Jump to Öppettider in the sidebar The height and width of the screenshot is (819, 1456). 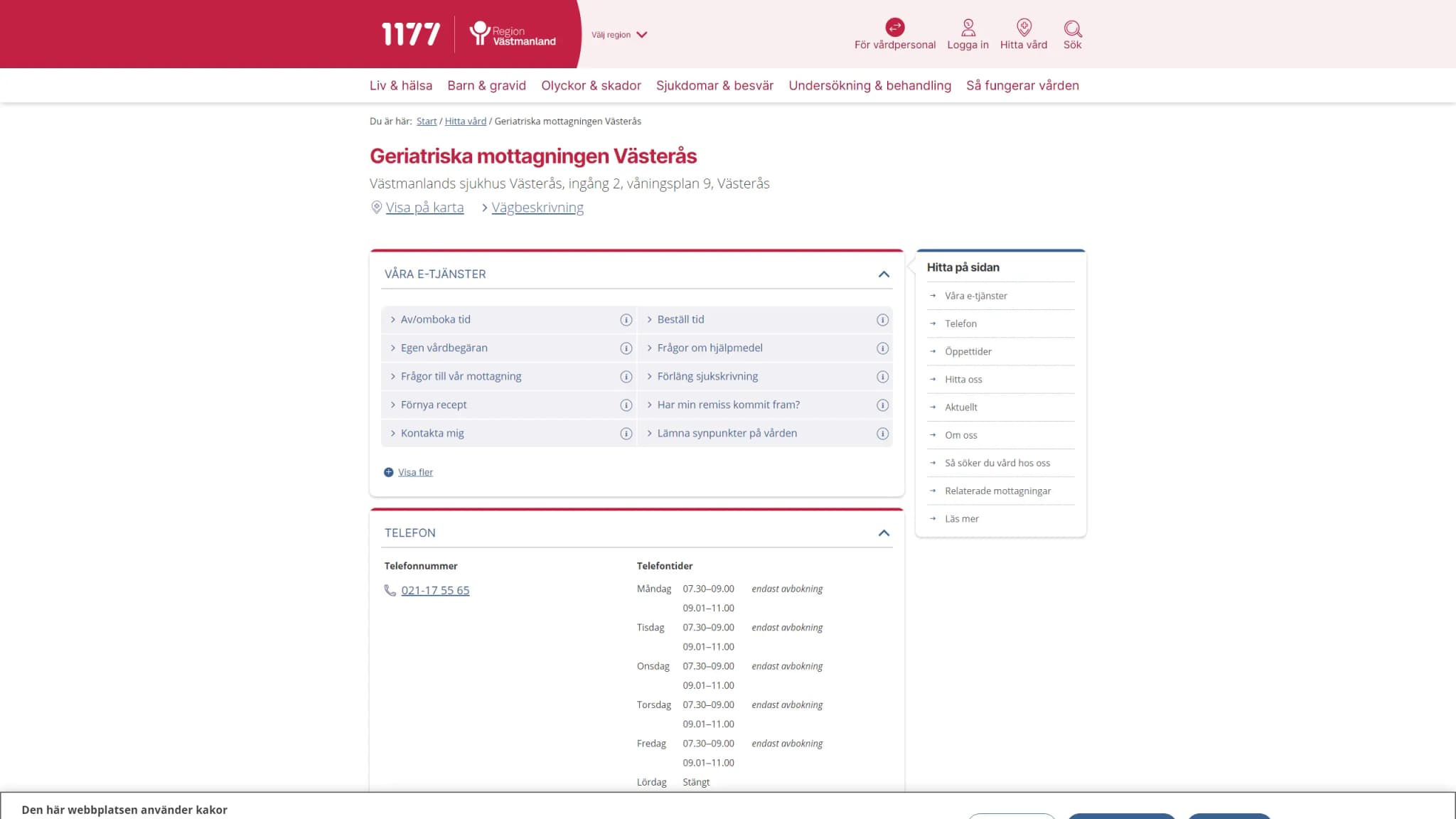[968, 352]
